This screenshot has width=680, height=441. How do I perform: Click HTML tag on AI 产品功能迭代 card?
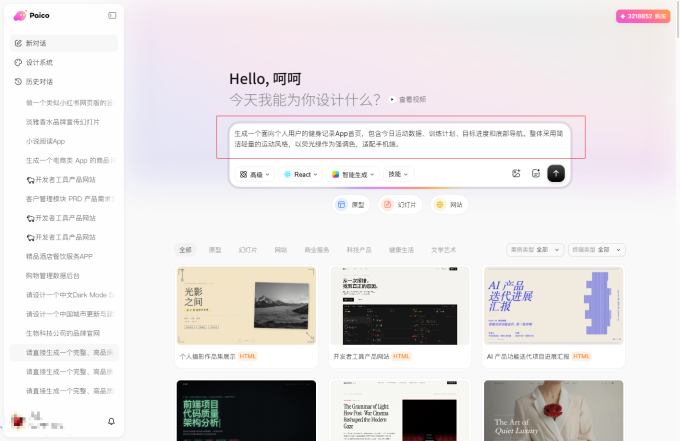coord(581,356)
